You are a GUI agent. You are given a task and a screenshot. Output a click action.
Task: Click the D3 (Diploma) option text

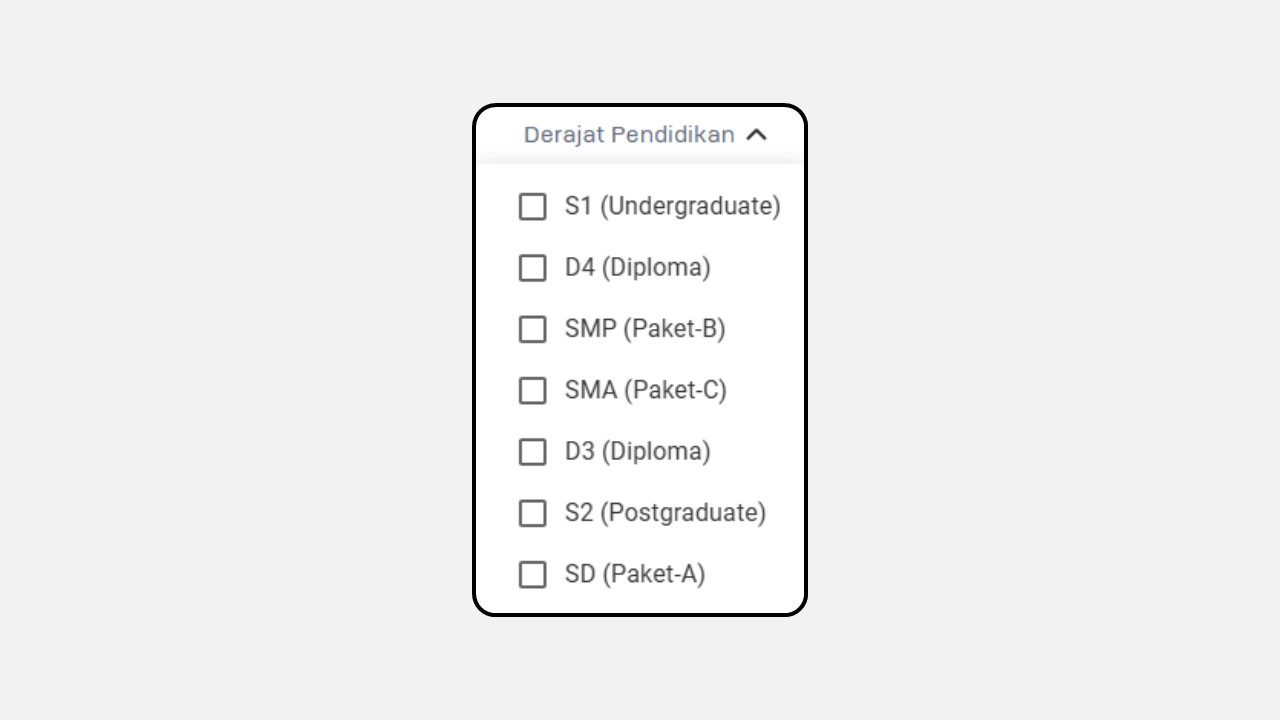coord(637,451)
